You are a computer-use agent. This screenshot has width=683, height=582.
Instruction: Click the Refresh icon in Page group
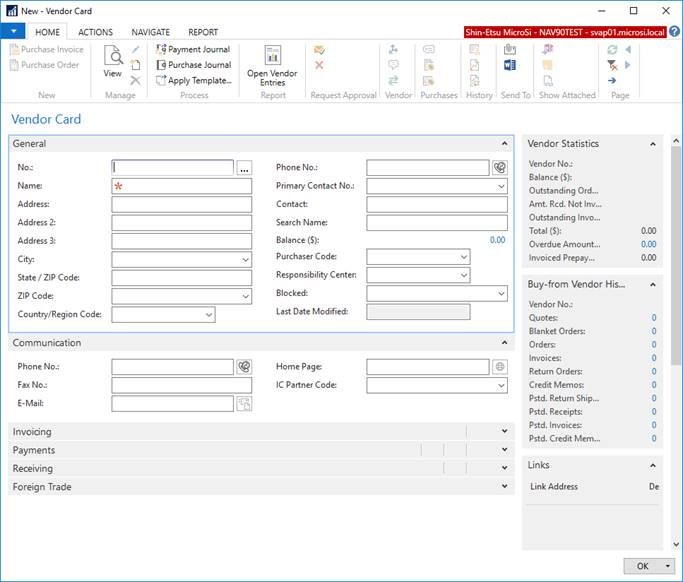click(x=612, y=50)
